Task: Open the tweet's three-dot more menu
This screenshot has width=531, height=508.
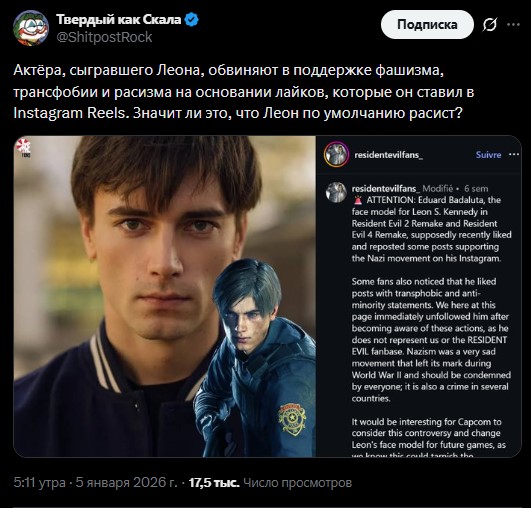Action: pyautogui.click(x=513, y=24)
